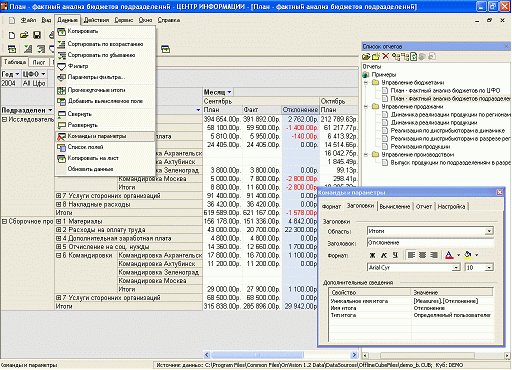Click the Заголовок text field

click(430, 243)
